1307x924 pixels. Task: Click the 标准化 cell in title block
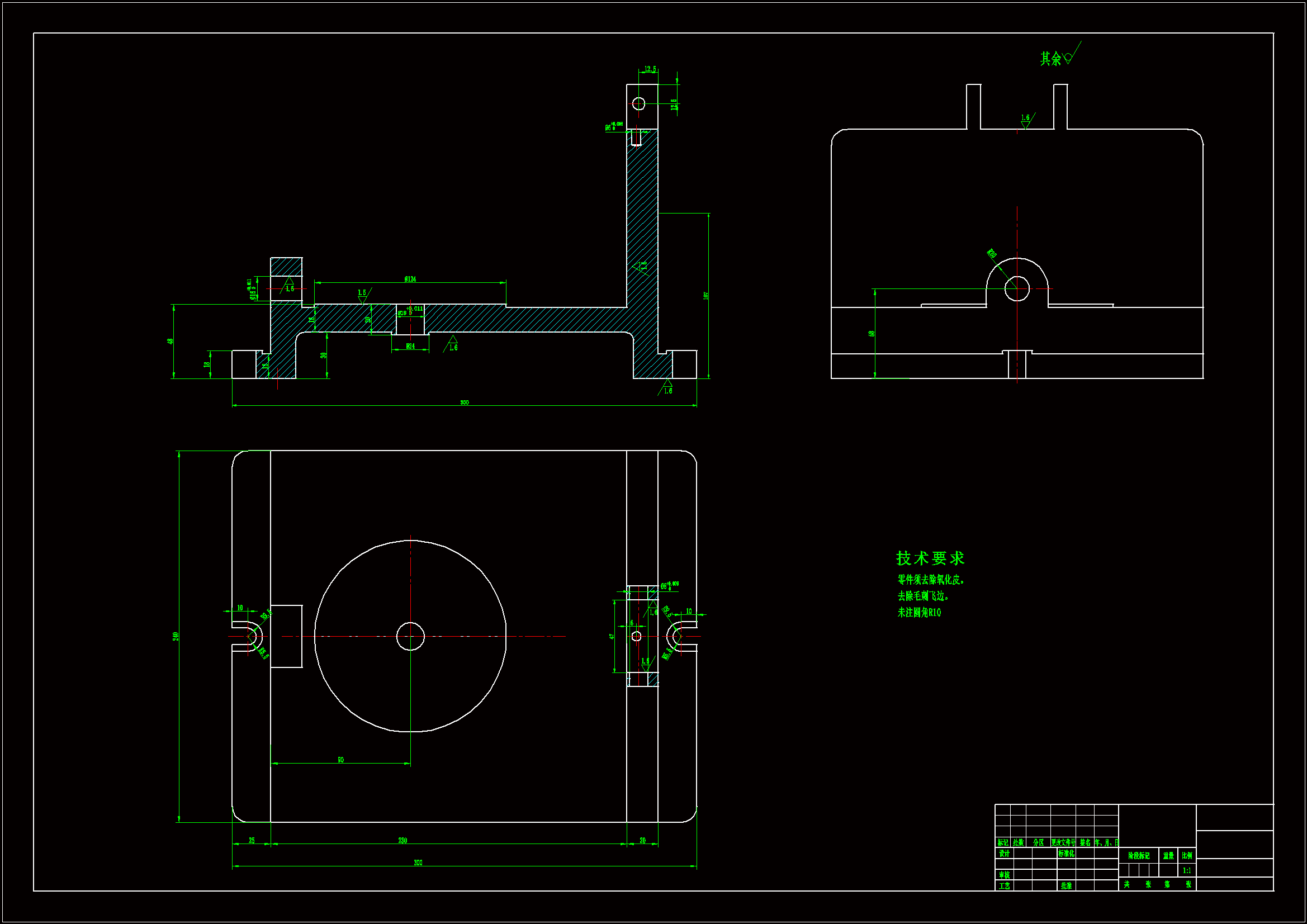pos(1066,854)
